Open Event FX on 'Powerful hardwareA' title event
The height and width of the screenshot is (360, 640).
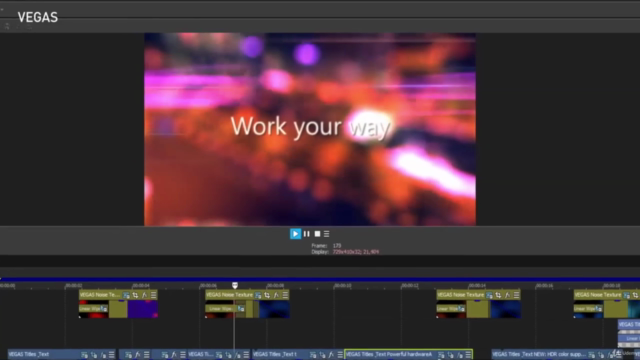[460, 355]
